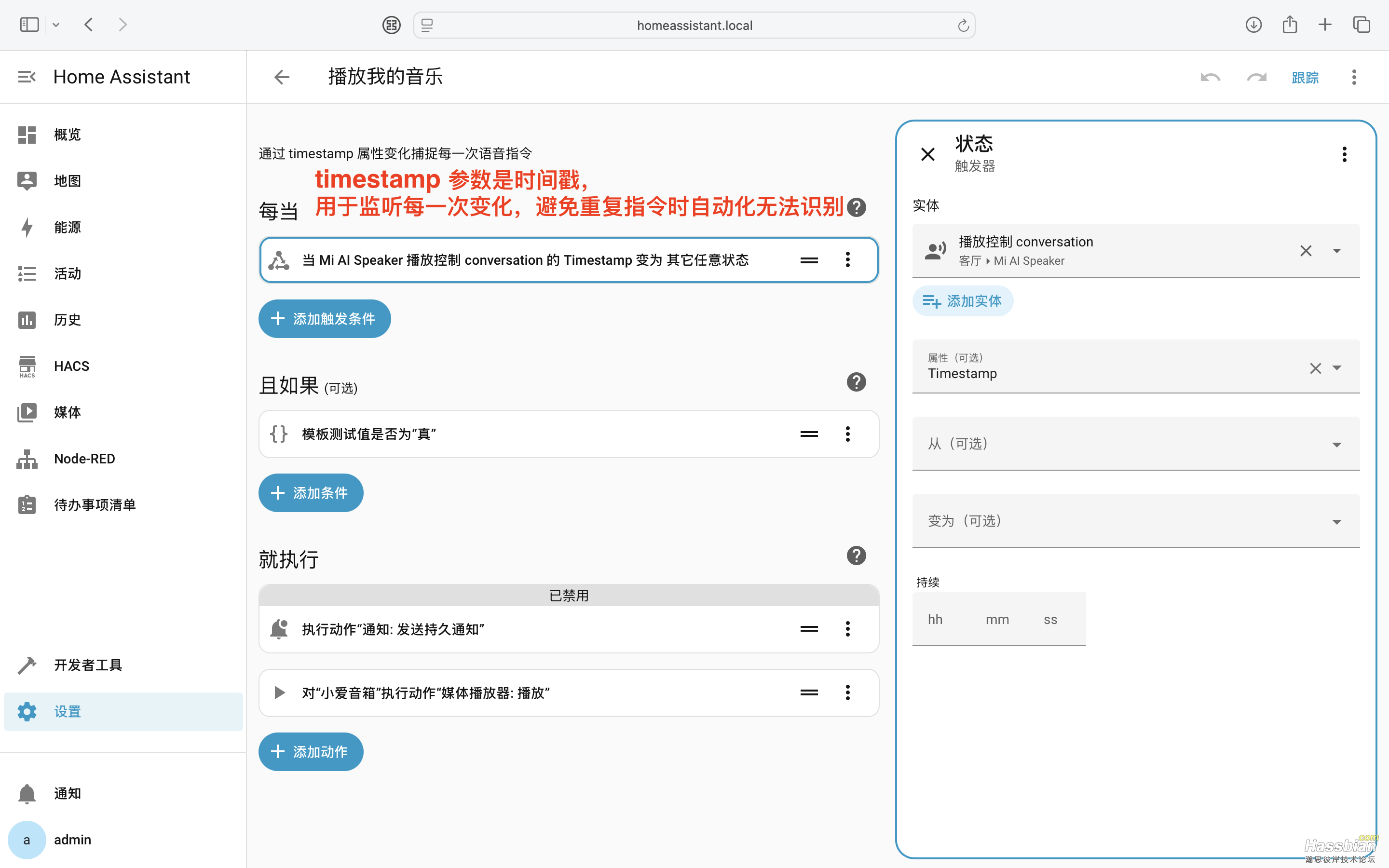Collapse the Home Assistant sidebar menu
This screenshot has height=868, width=1389.
27,77
